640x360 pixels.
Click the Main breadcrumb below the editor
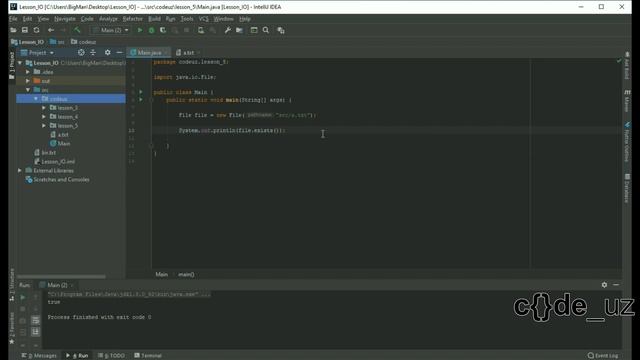tap(162, 274)
